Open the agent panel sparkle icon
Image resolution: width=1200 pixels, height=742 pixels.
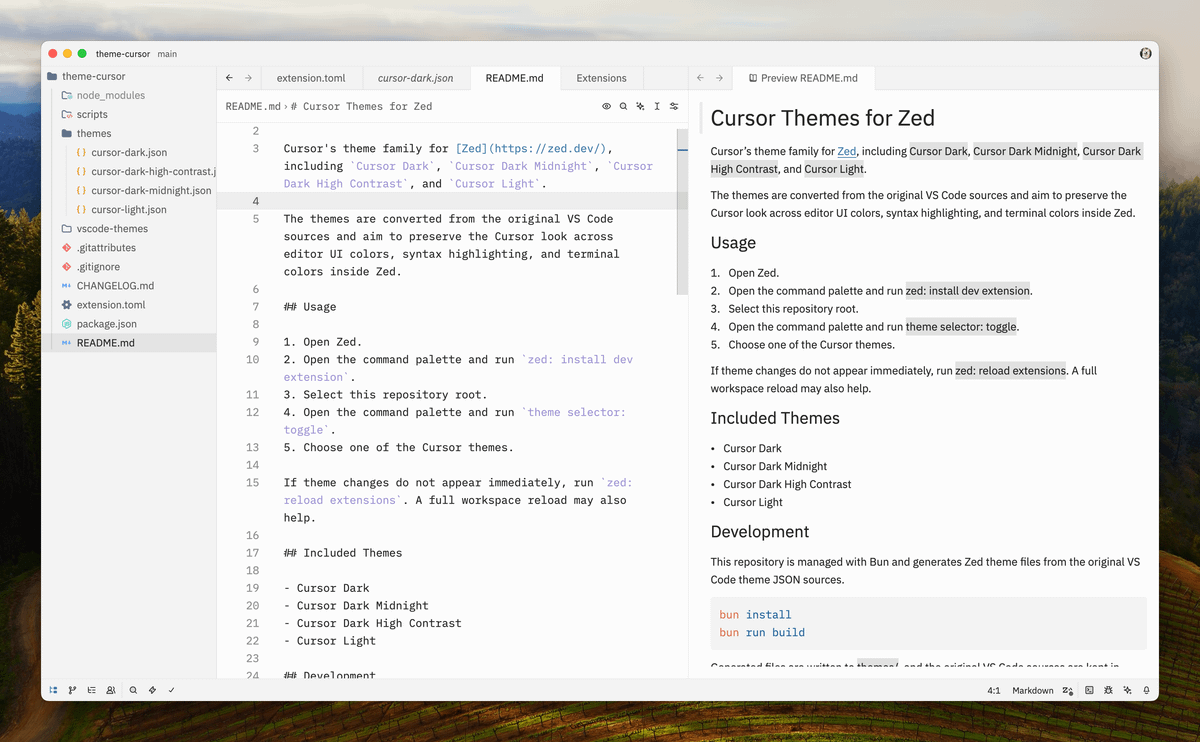point(1127,690)
